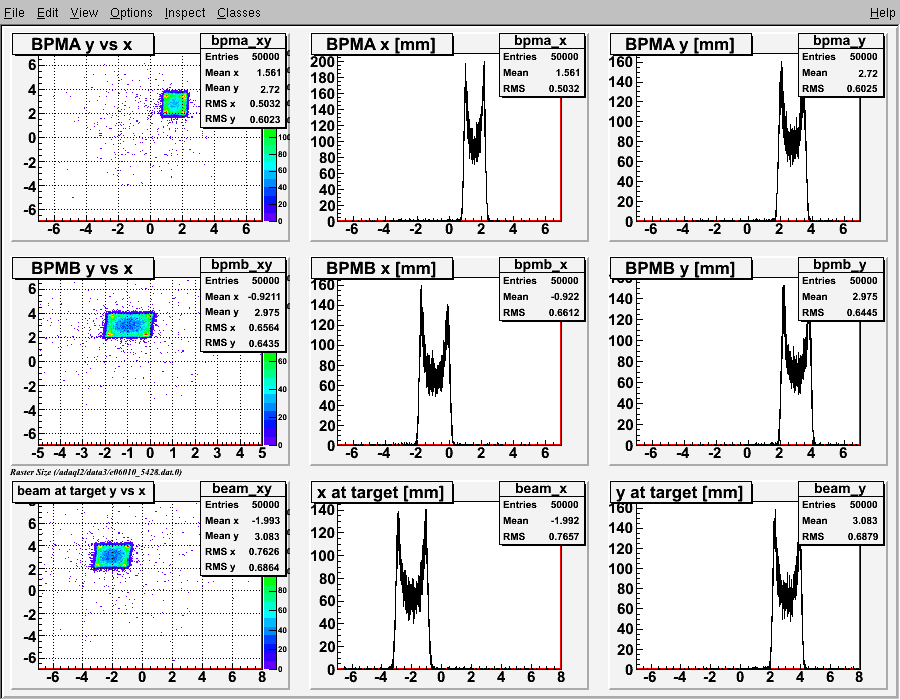Click beam_x 'Mean -1.992' row
The height and width of the screenshot is (700, 900).
click(x=542, y=520)
